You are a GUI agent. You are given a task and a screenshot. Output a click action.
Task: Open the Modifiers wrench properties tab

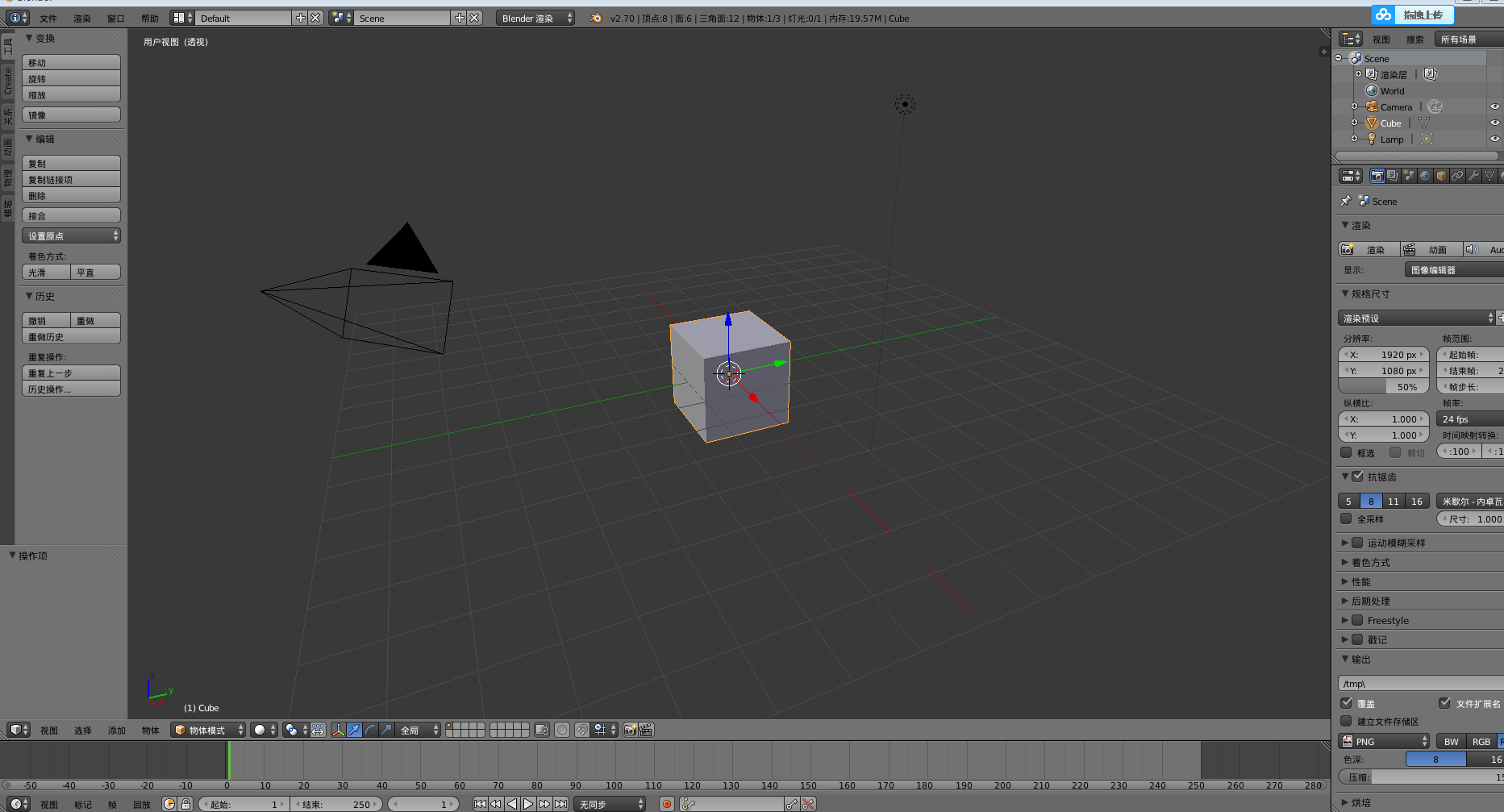(1473, 176)
